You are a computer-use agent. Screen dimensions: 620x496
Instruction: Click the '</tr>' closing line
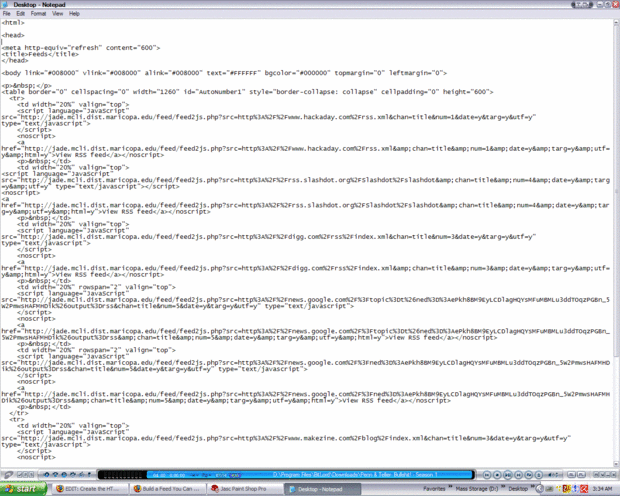(19, 413)
